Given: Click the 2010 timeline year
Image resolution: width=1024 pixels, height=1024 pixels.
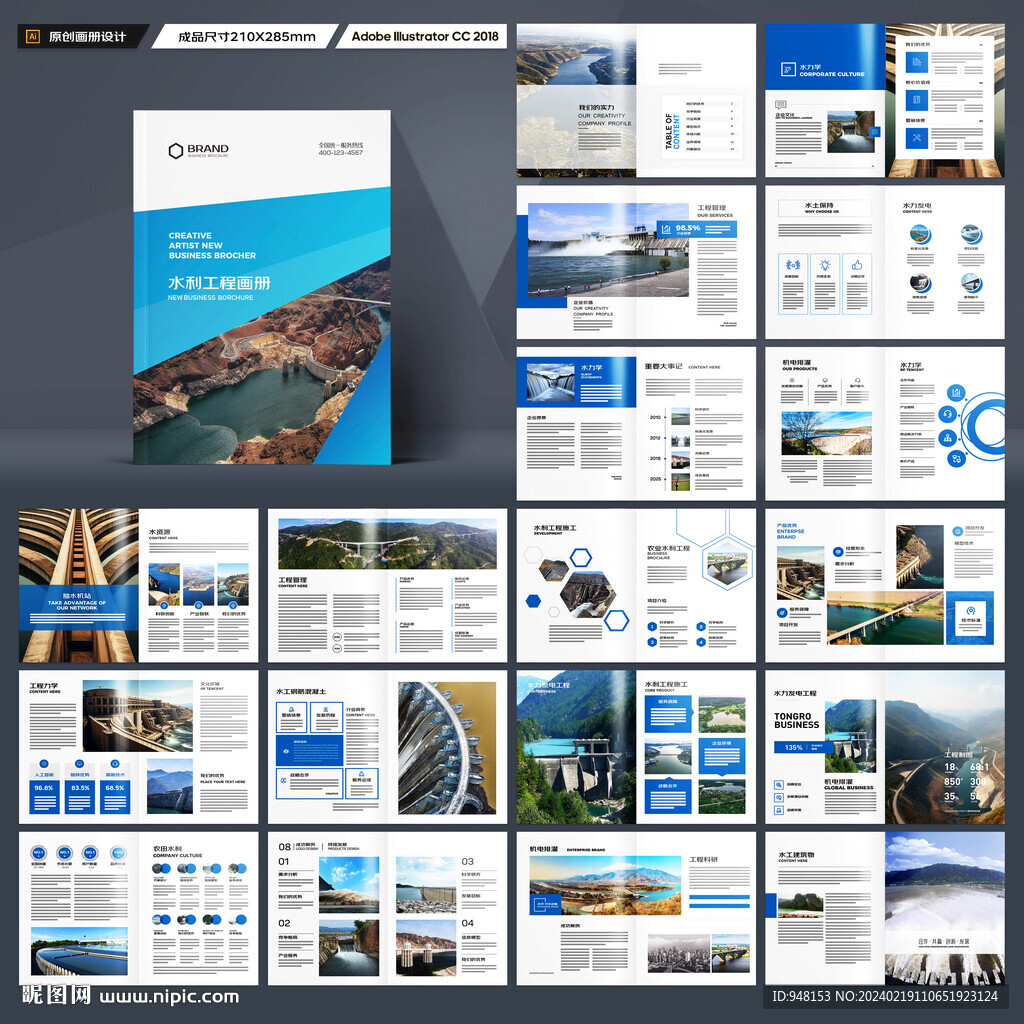Looking at the screenshot, I should (655, 417).
